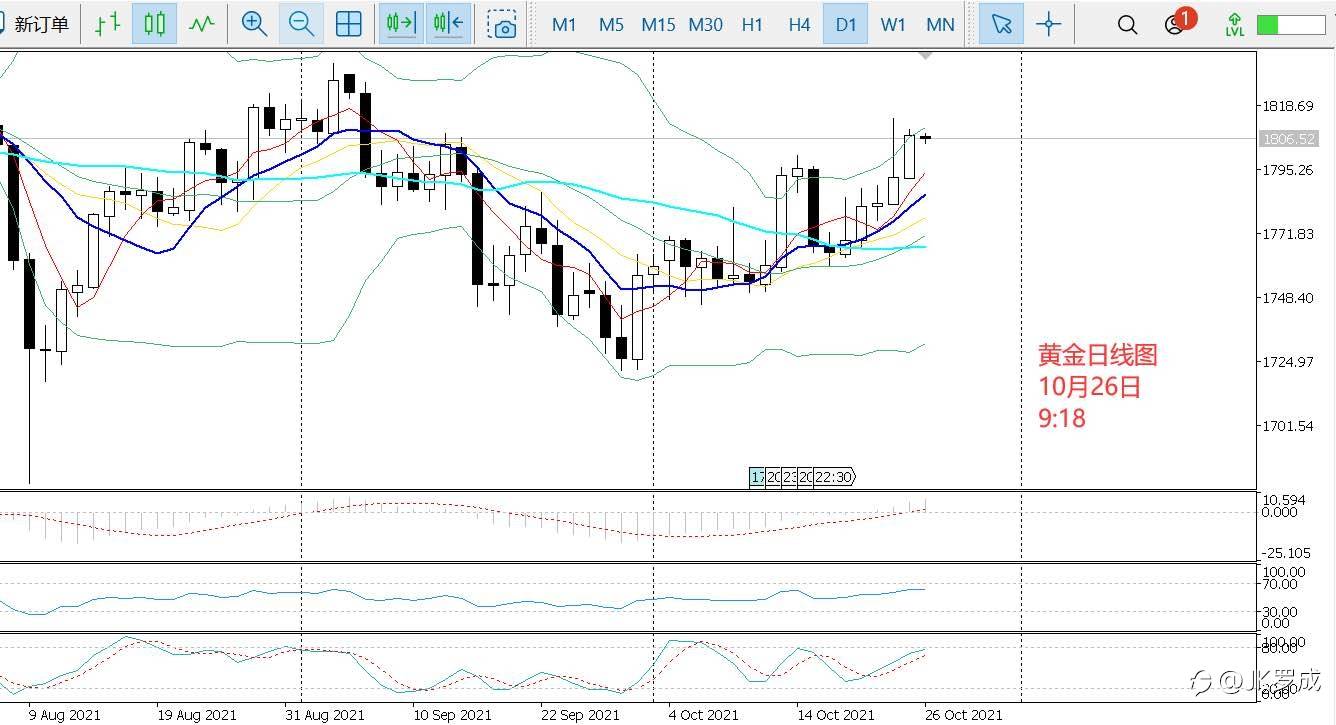Toggle auto scroll to latest bar
The image size is (1336, 725).
[x=401, y=24]
